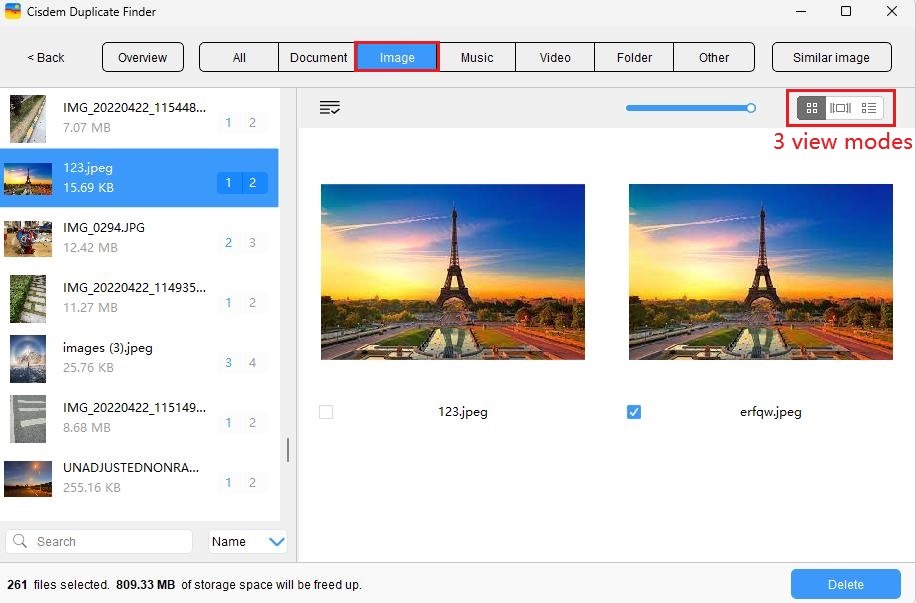Image resolution: width=916 pixels, height=603 pixels.
Task: Click the magnifier icon in the search box
Action: 22,541
